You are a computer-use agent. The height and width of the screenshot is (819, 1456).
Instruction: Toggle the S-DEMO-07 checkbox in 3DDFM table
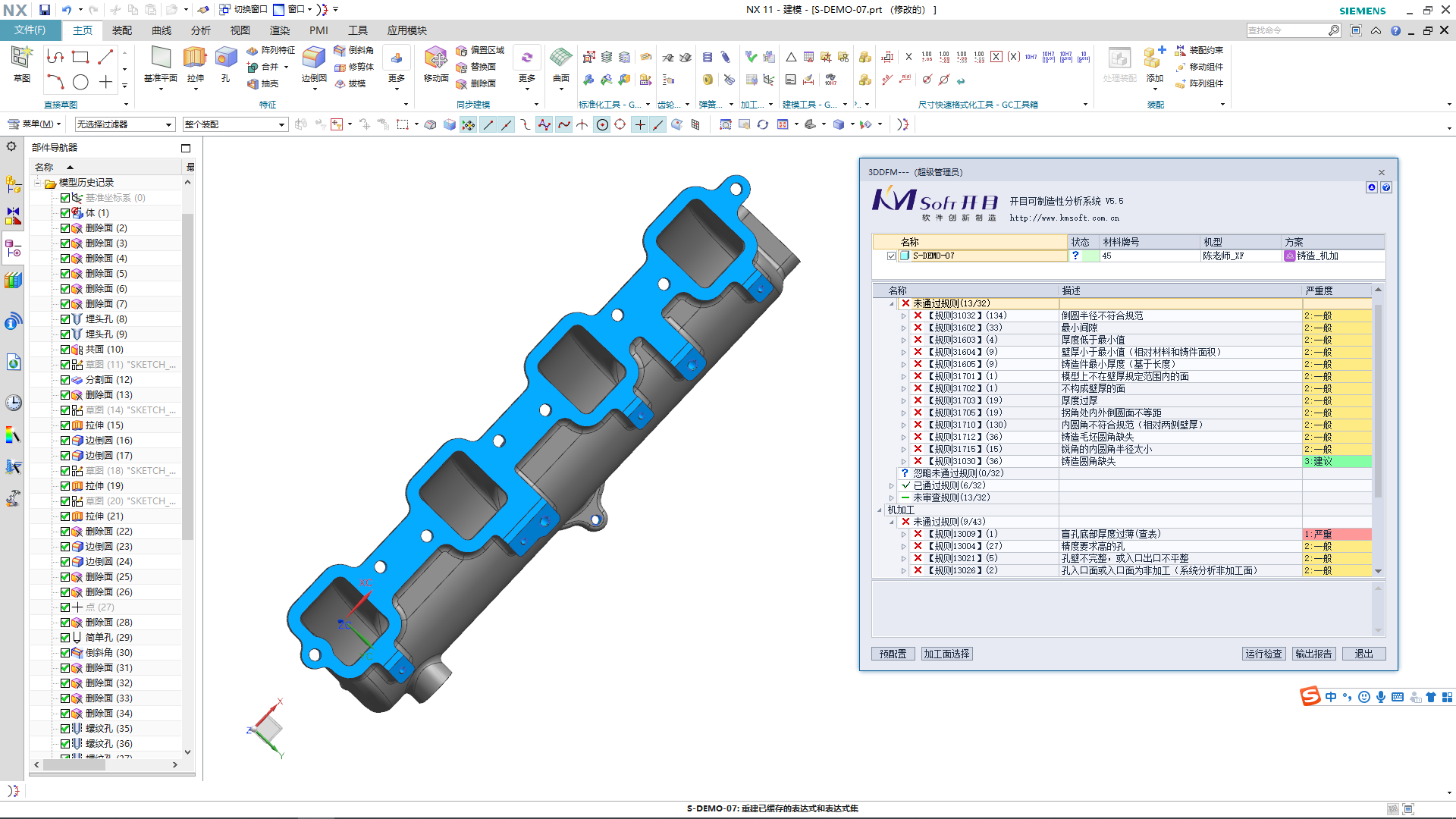tap(891, 256)
